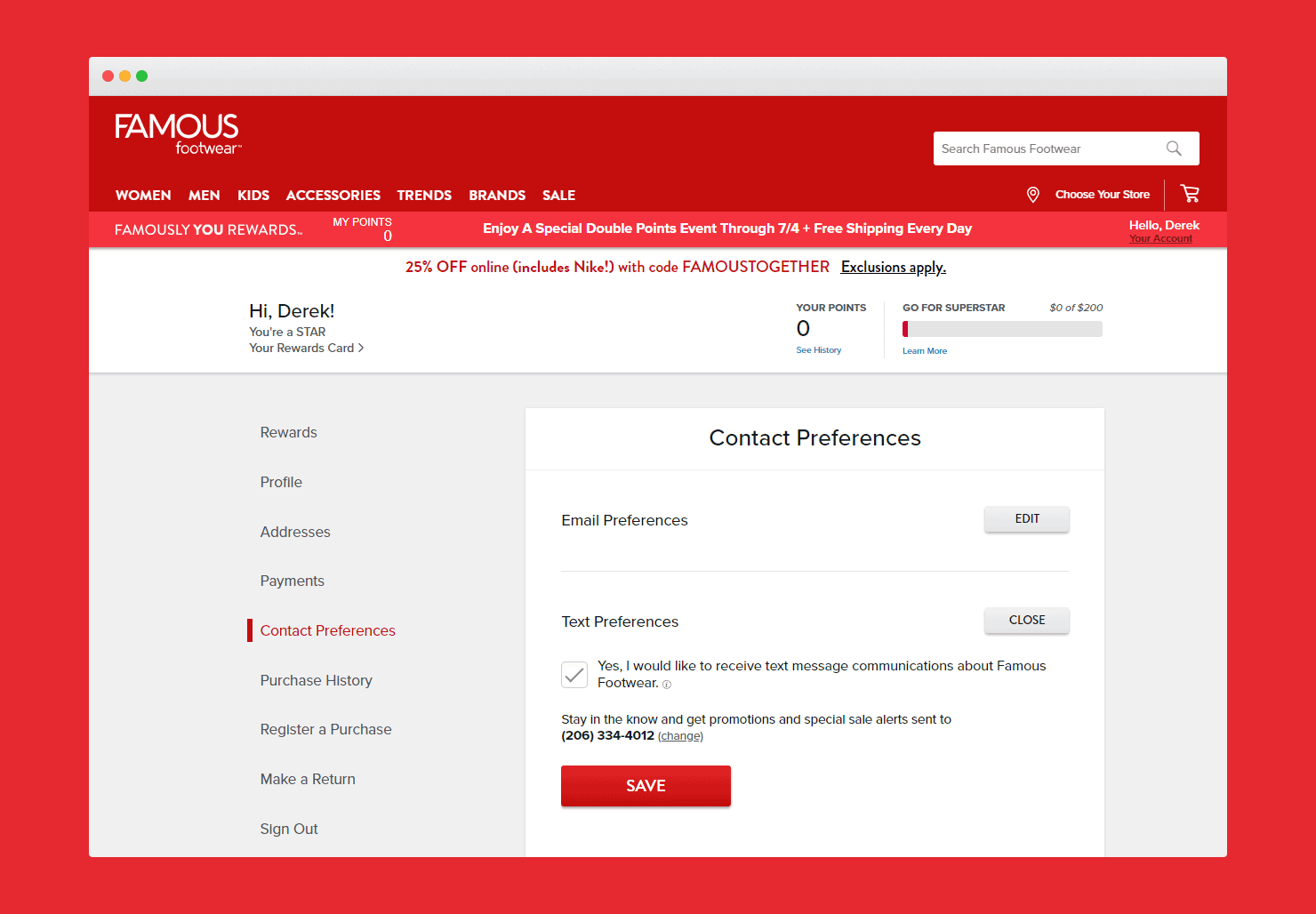The image size is (1316, 914).
Task: Click the Famously You Rewards banner logo
Action: (x=209, y=230)
